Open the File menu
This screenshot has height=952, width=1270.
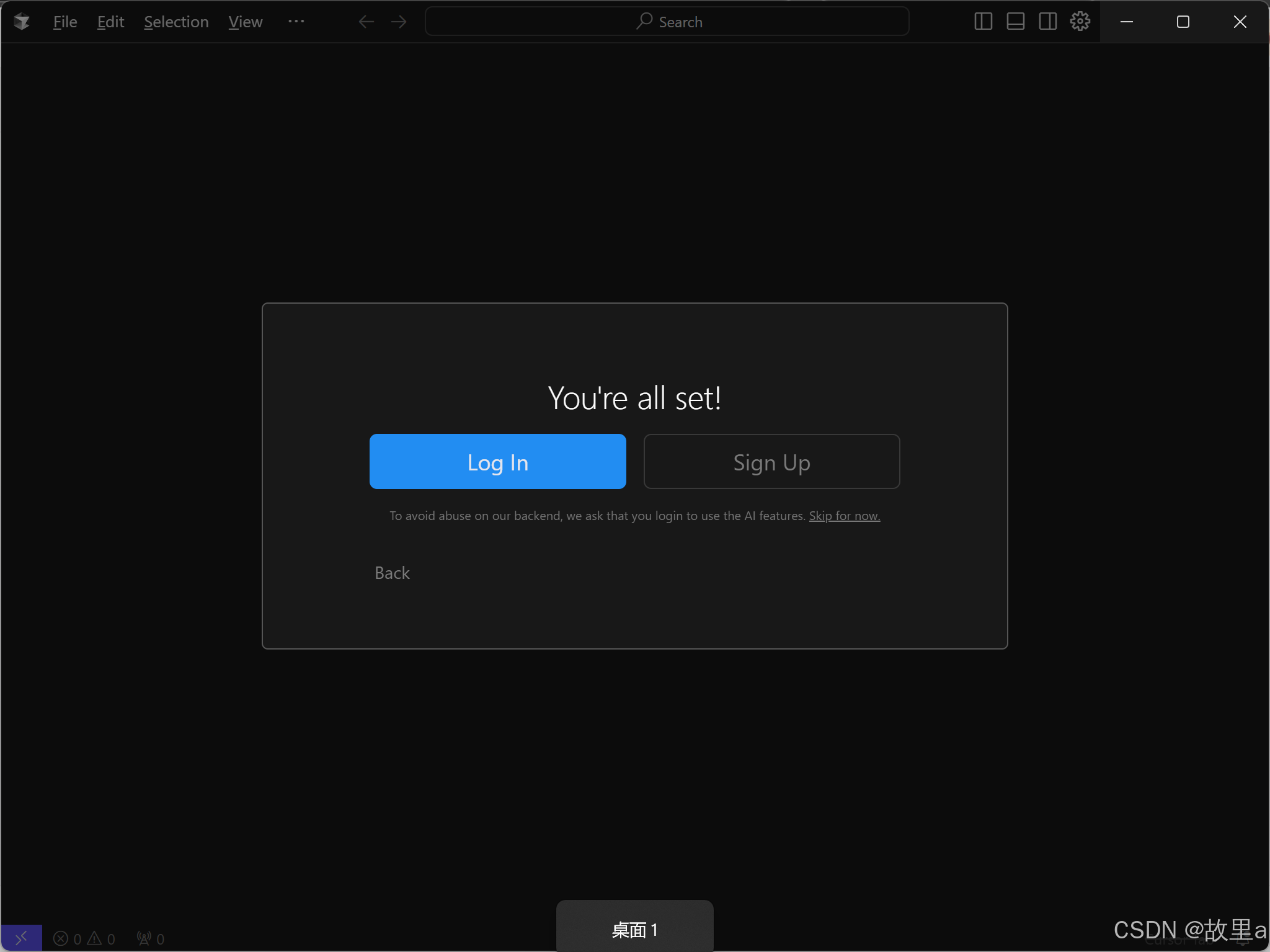(x=65, y=22)
